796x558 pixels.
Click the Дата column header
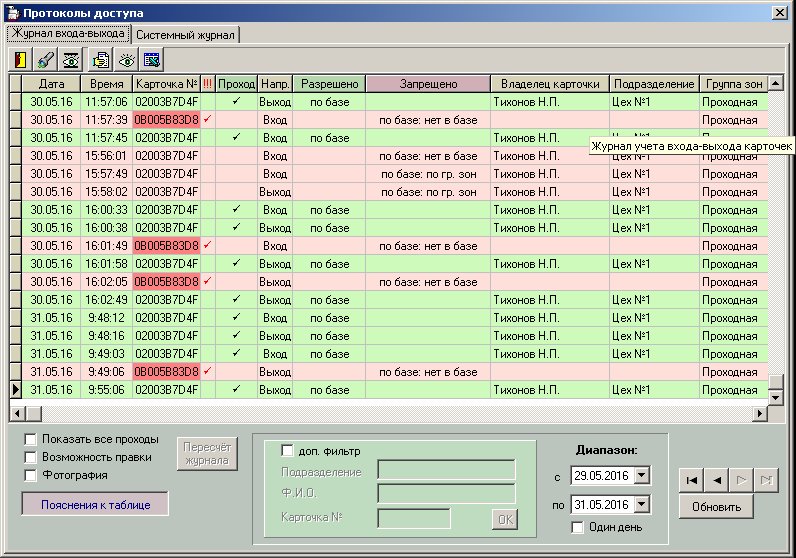click(x=51, y=84)
